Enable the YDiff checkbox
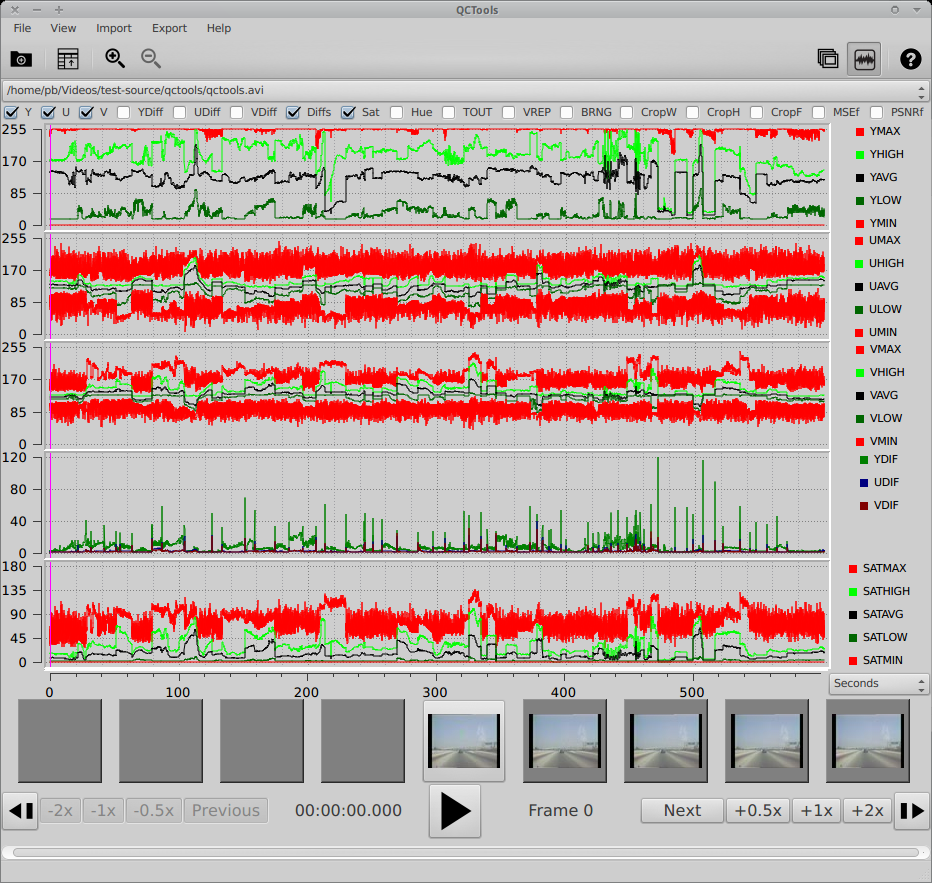Viewport: 932px width, 883px height. [x=124, y=112]
